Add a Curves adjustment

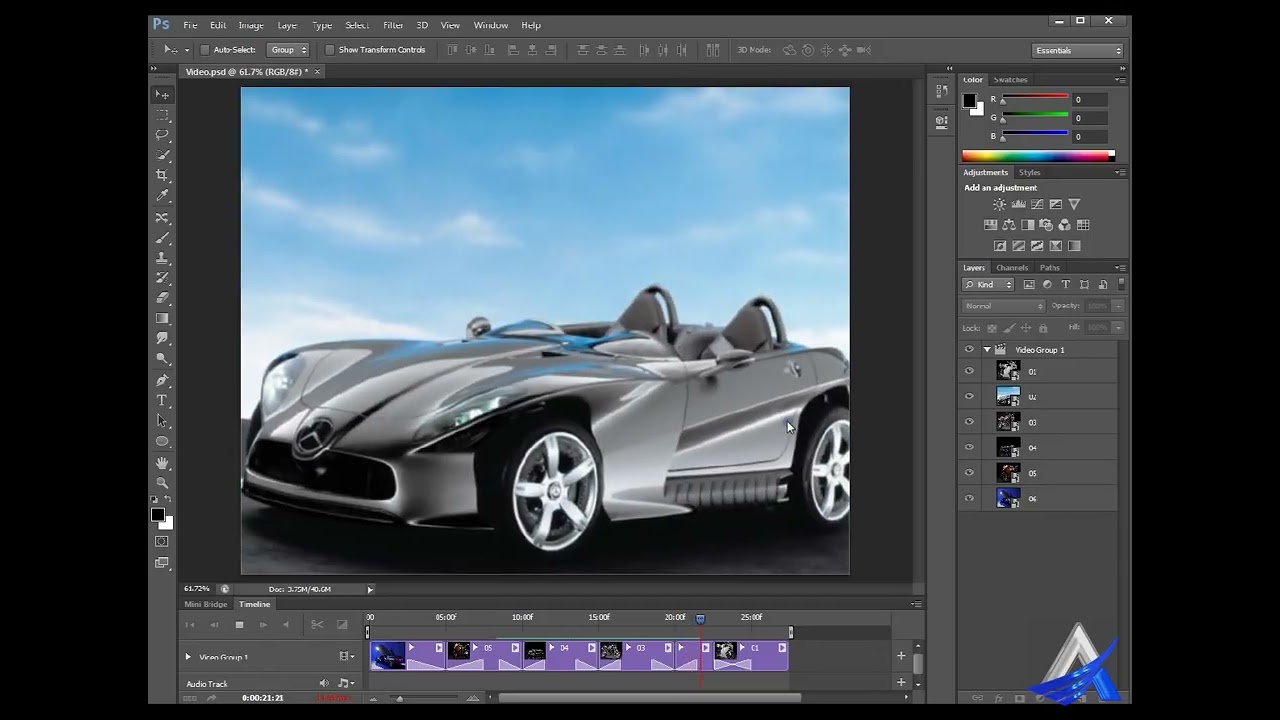pos(1037,204)
